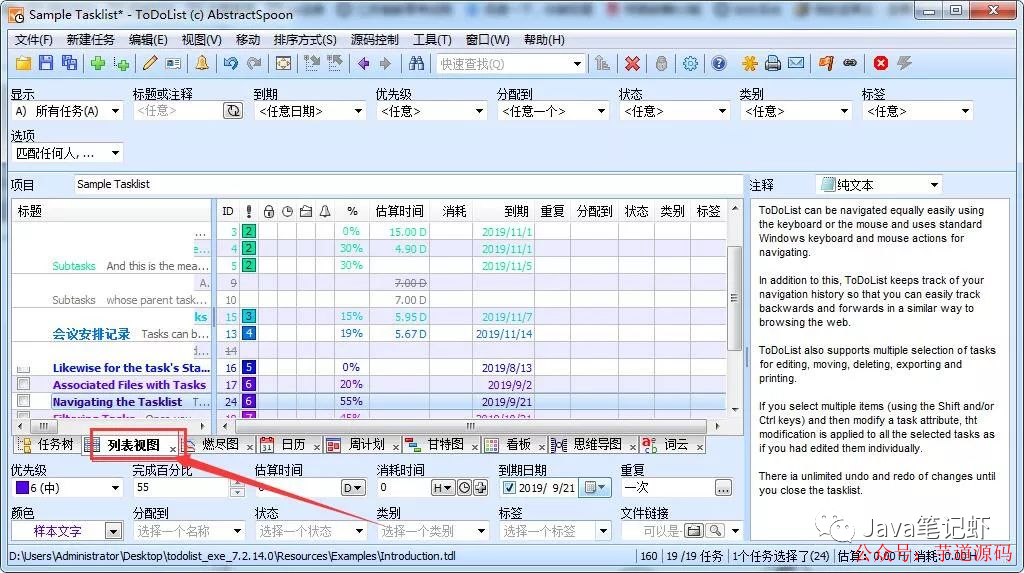Open the 纯文本 comment format dropdown
The height and width of the screenshot is (573, 1024).
[934, 185]
